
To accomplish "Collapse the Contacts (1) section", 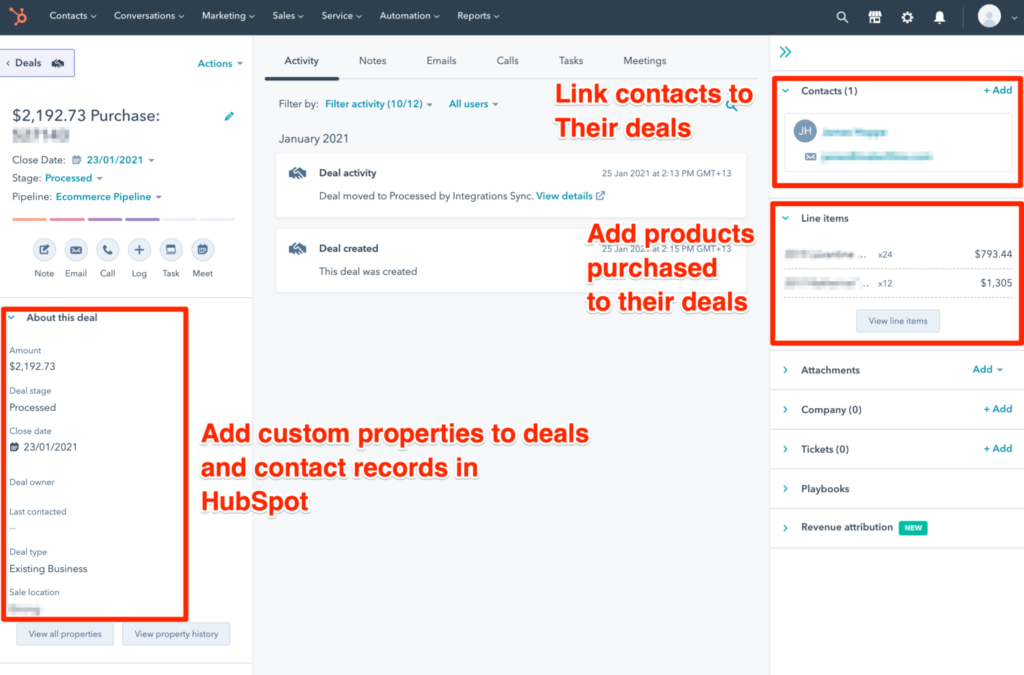I will [x=786, y=91].
